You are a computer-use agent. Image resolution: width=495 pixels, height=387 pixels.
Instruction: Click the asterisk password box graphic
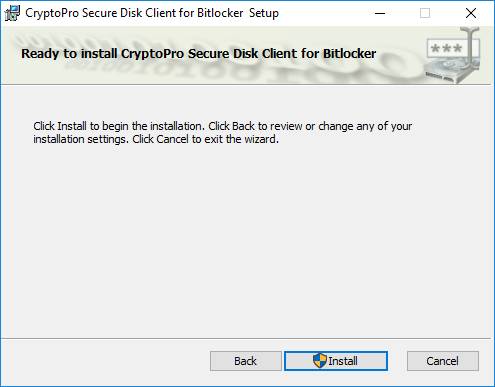point(447,49)
